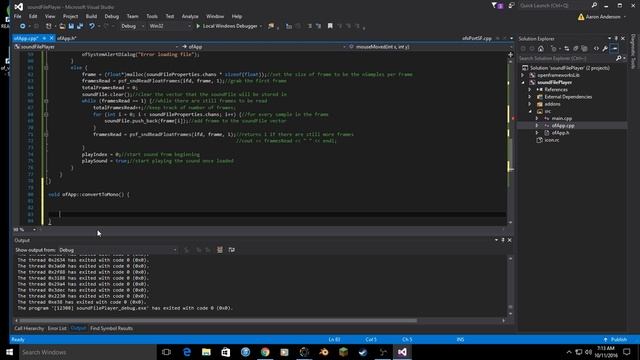Click the Find in Files toolbar icon
This screenshot has height=360, width=640.
(x=271, y=26)
